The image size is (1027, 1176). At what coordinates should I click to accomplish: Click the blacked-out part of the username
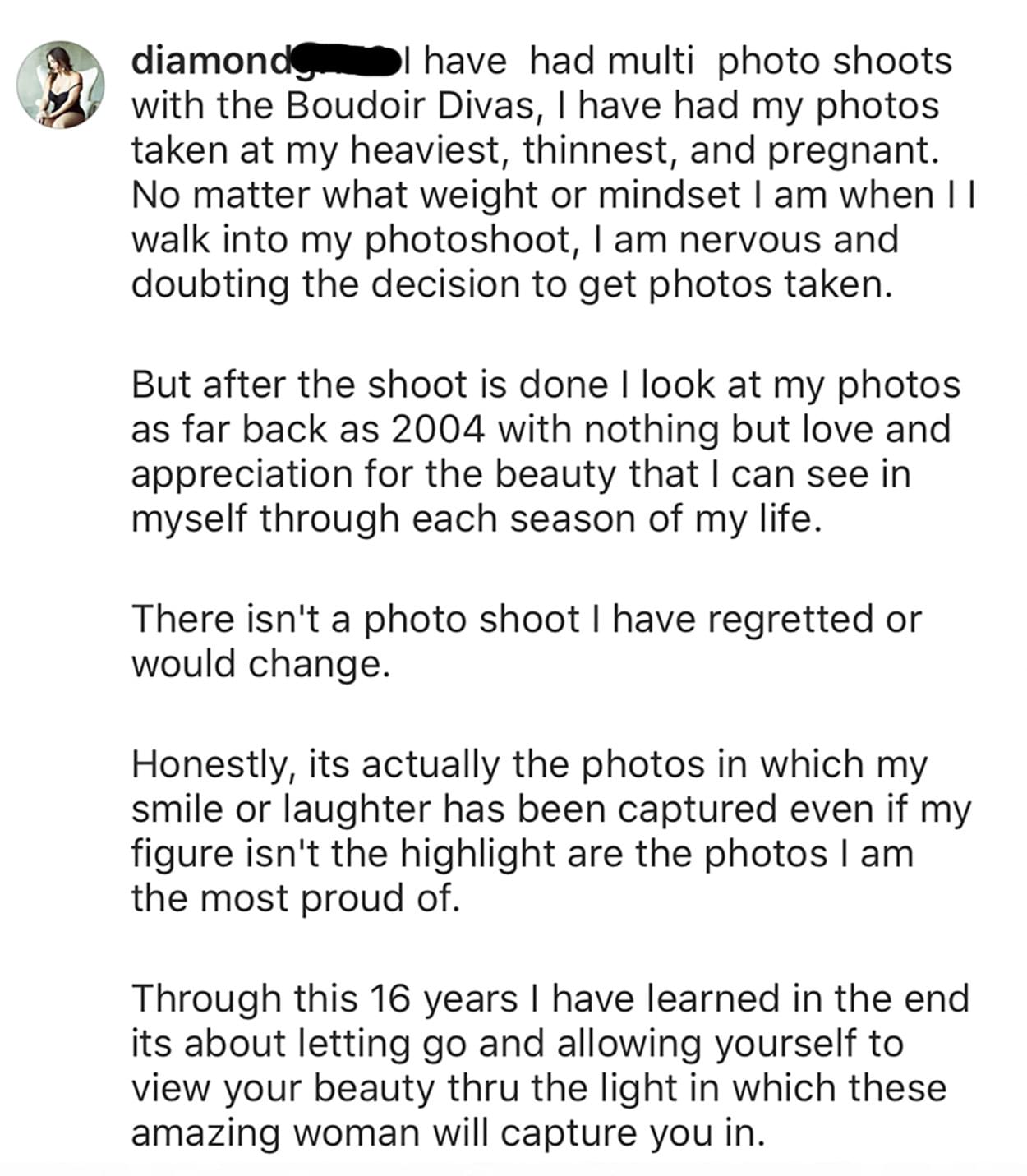[346, 61]
